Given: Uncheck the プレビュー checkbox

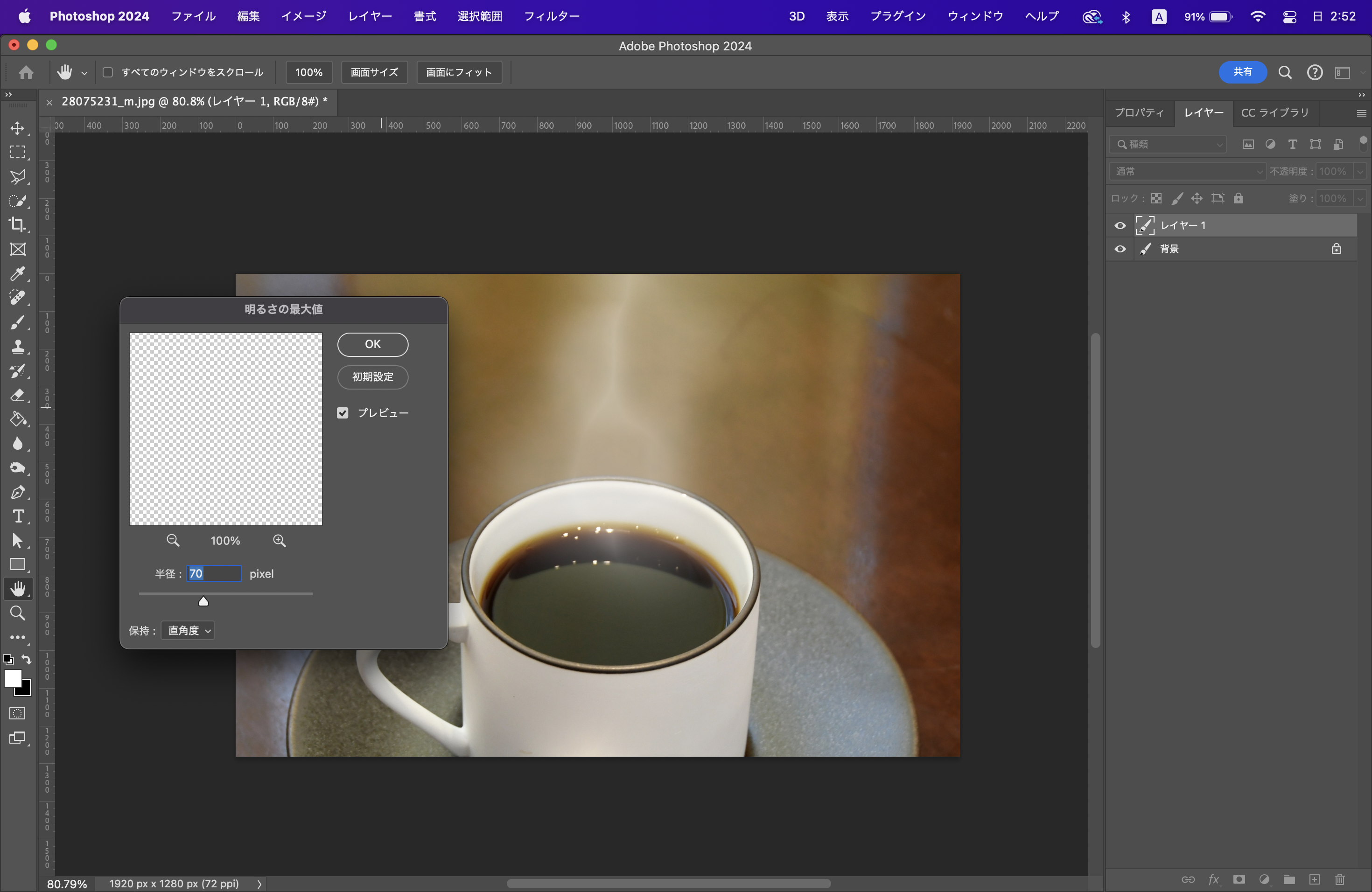Looking at the screenshot, I should tap(343, 413).
